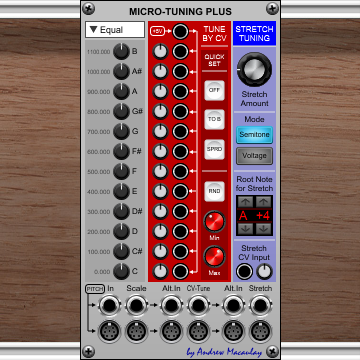Click the +5V CV jack at top
The image size is (360, 360).
[180, 31]
